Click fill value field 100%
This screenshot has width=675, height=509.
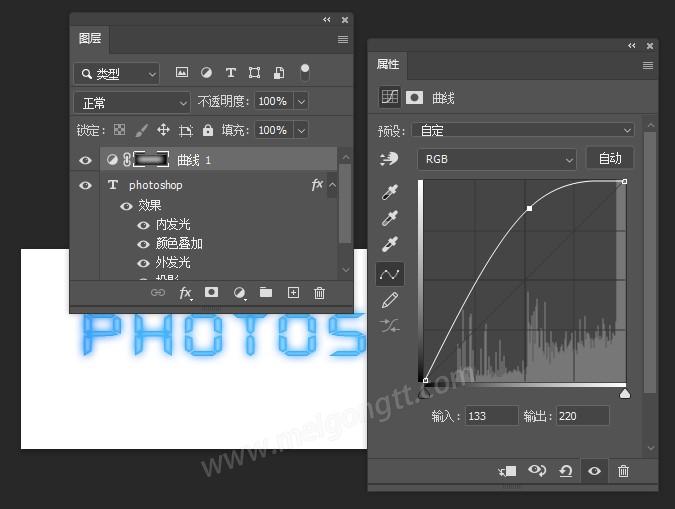point(273,130)
